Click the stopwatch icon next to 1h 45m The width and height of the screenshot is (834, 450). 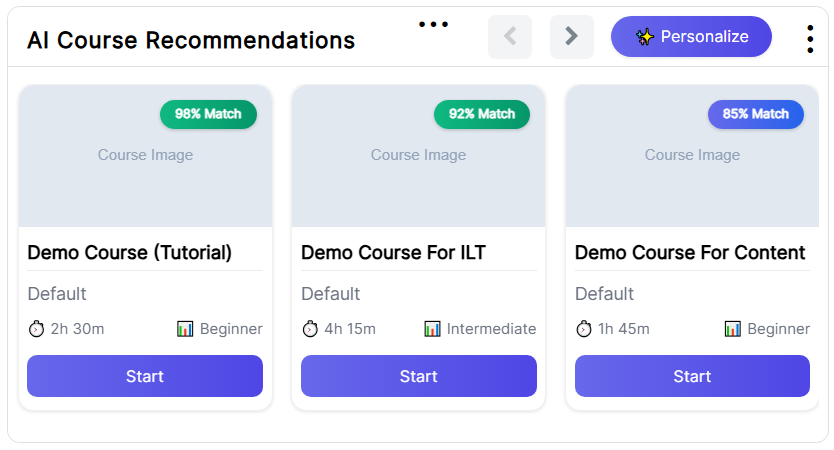pyautogui.click(x=583, y=329)
